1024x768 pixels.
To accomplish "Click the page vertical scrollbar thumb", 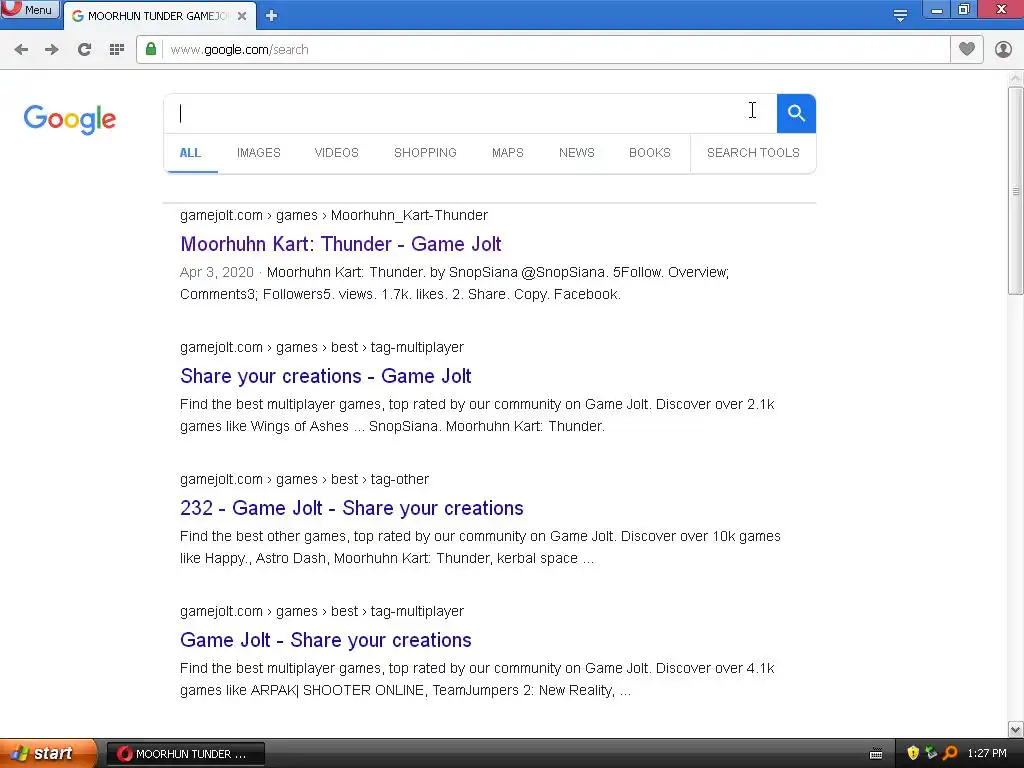I will (1016, 191).
